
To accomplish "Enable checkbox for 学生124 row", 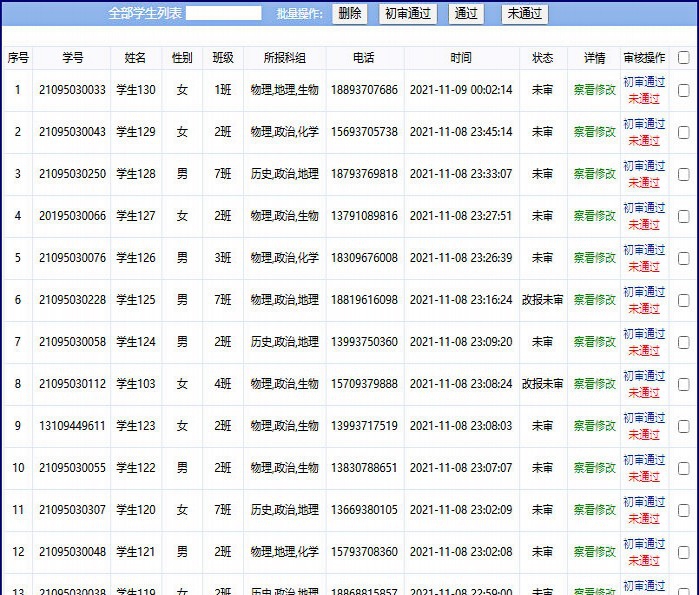I will click(683, 342).
